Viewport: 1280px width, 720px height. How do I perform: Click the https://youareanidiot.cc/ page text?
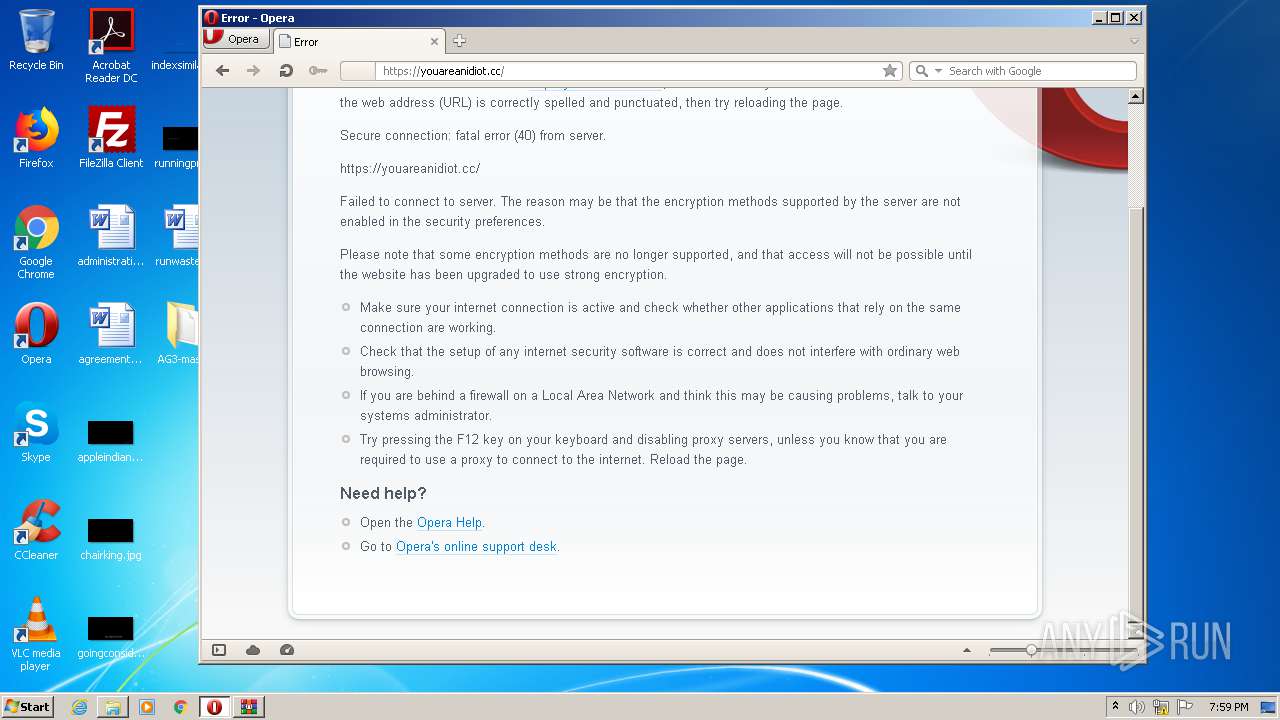pyautogui.click(x=410, y=168)
